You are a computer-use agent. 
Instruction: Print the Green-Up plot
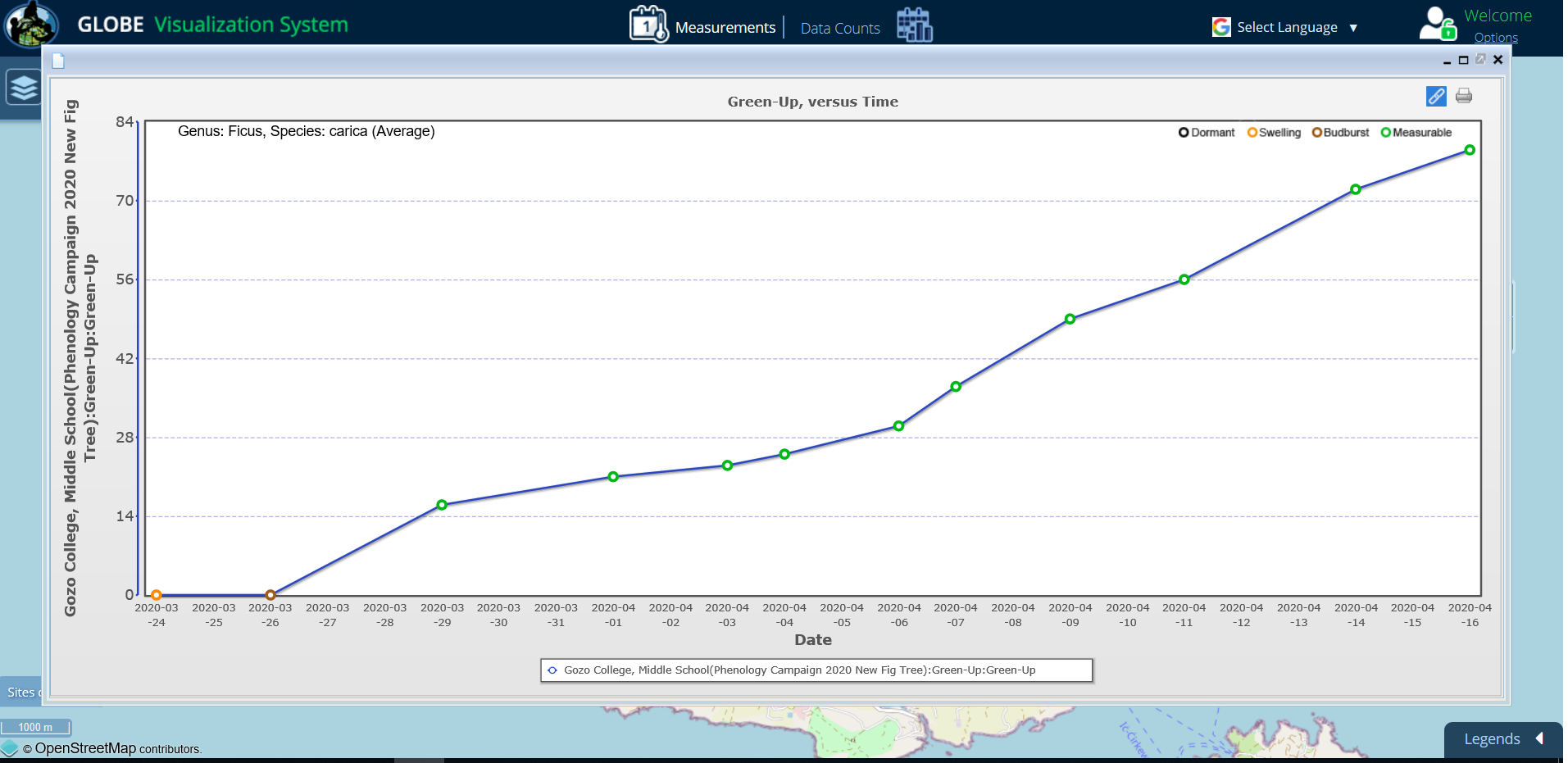point(1463,96)
